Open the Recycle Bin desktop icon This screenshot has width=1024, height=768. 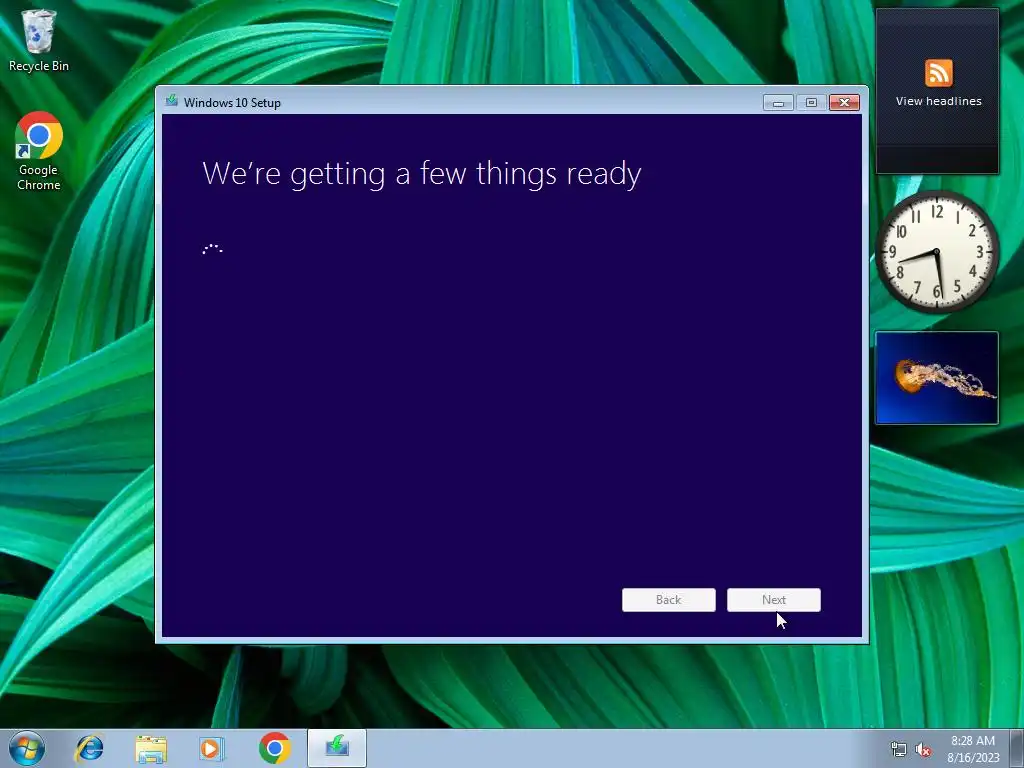coord(39,40)
